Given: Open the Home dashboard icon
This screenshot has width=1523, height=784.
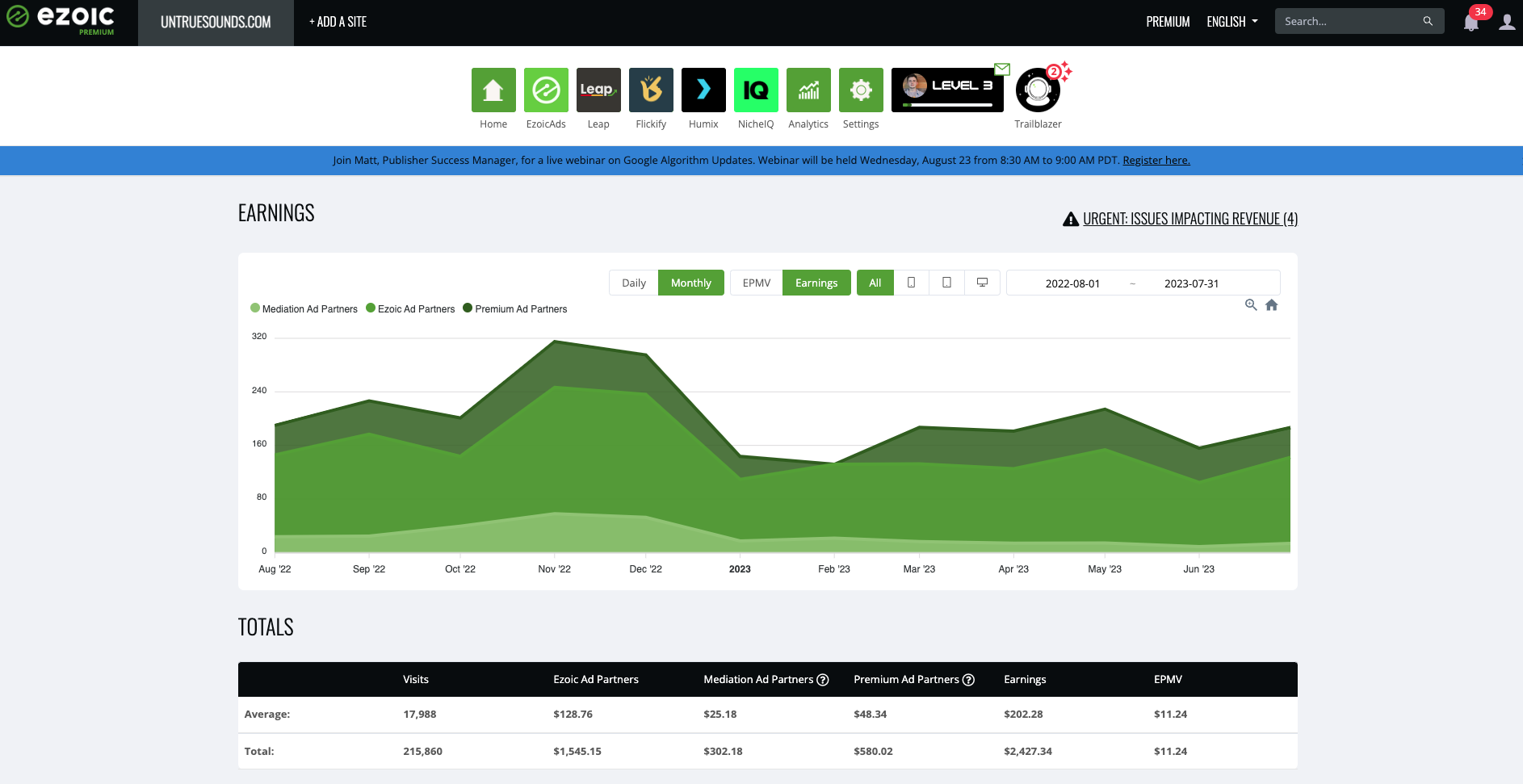Looking at the screenshot, I should [x=493, y=90].
